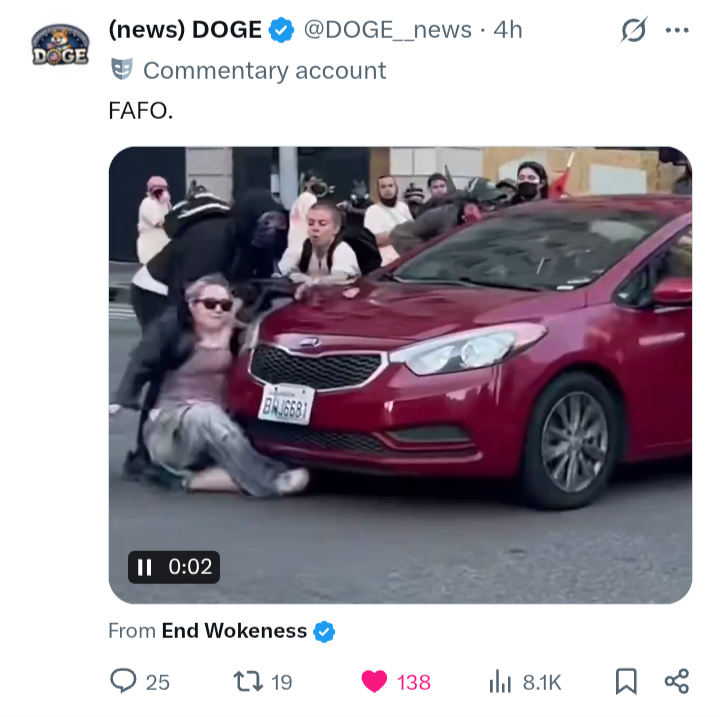This screenshot has height=717, width=720.
Task: Click the FAFO post text
Action: [141, 111]
